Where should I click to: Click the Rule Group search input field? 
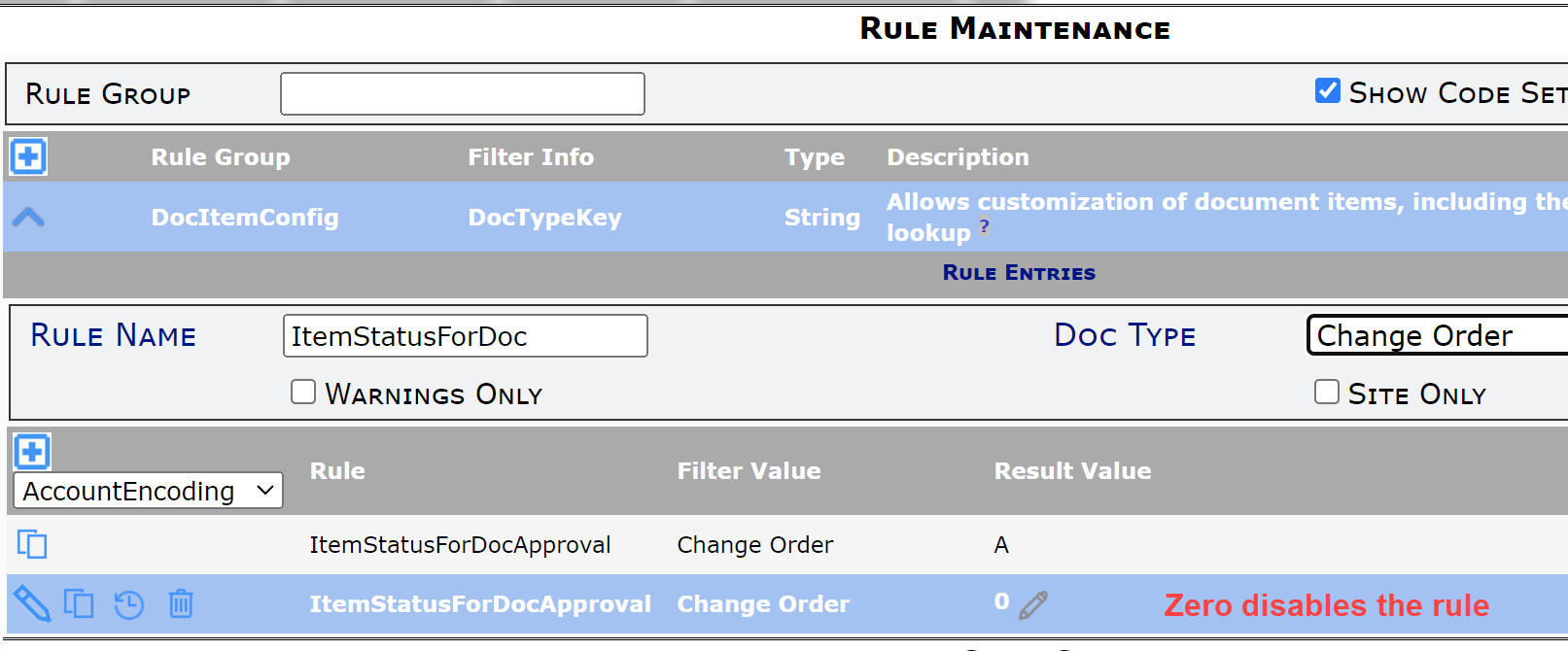463,93
